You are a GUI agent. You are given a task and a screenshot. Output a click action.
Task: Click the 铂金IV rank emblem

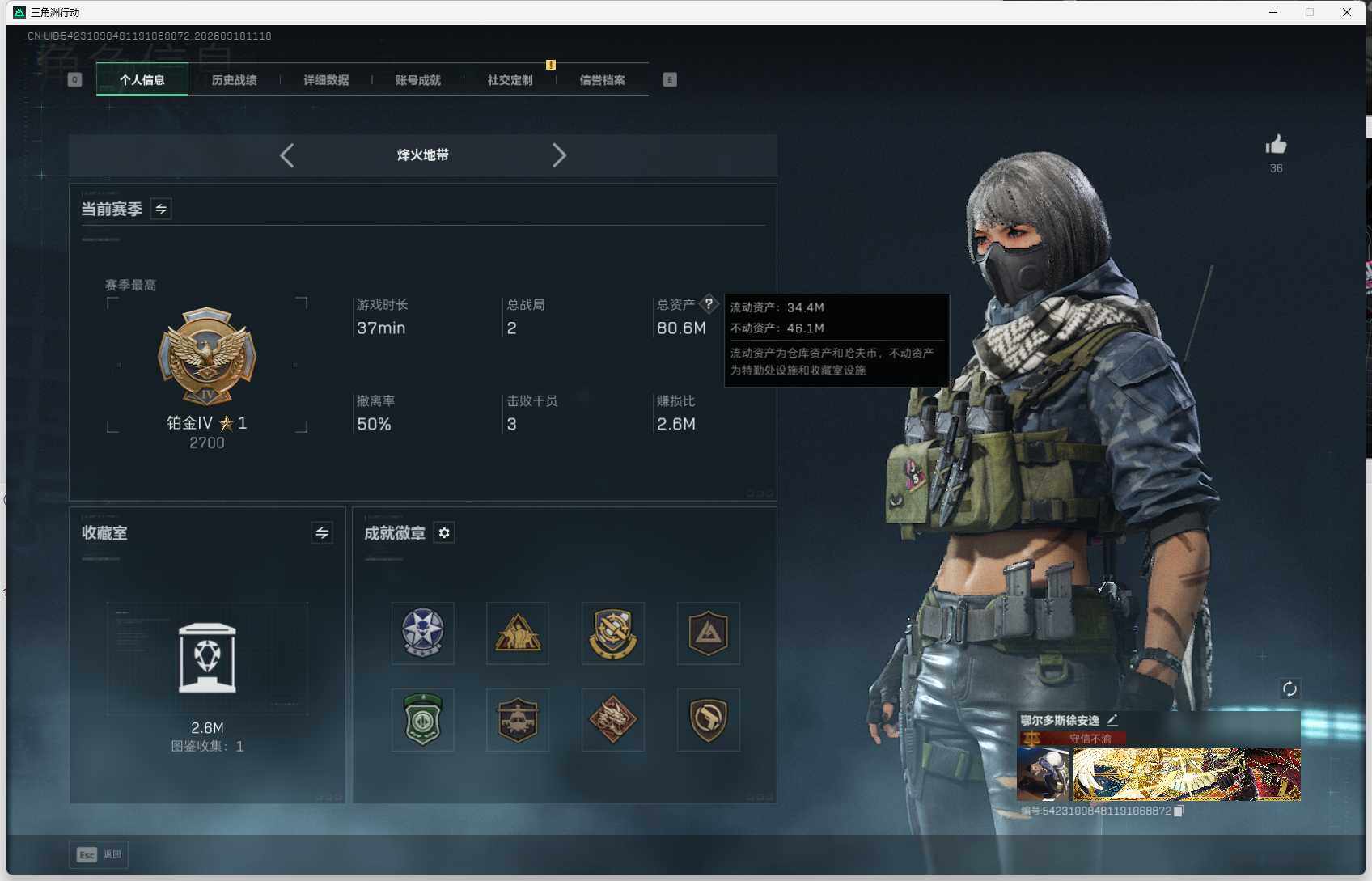[x=207, y=357]
